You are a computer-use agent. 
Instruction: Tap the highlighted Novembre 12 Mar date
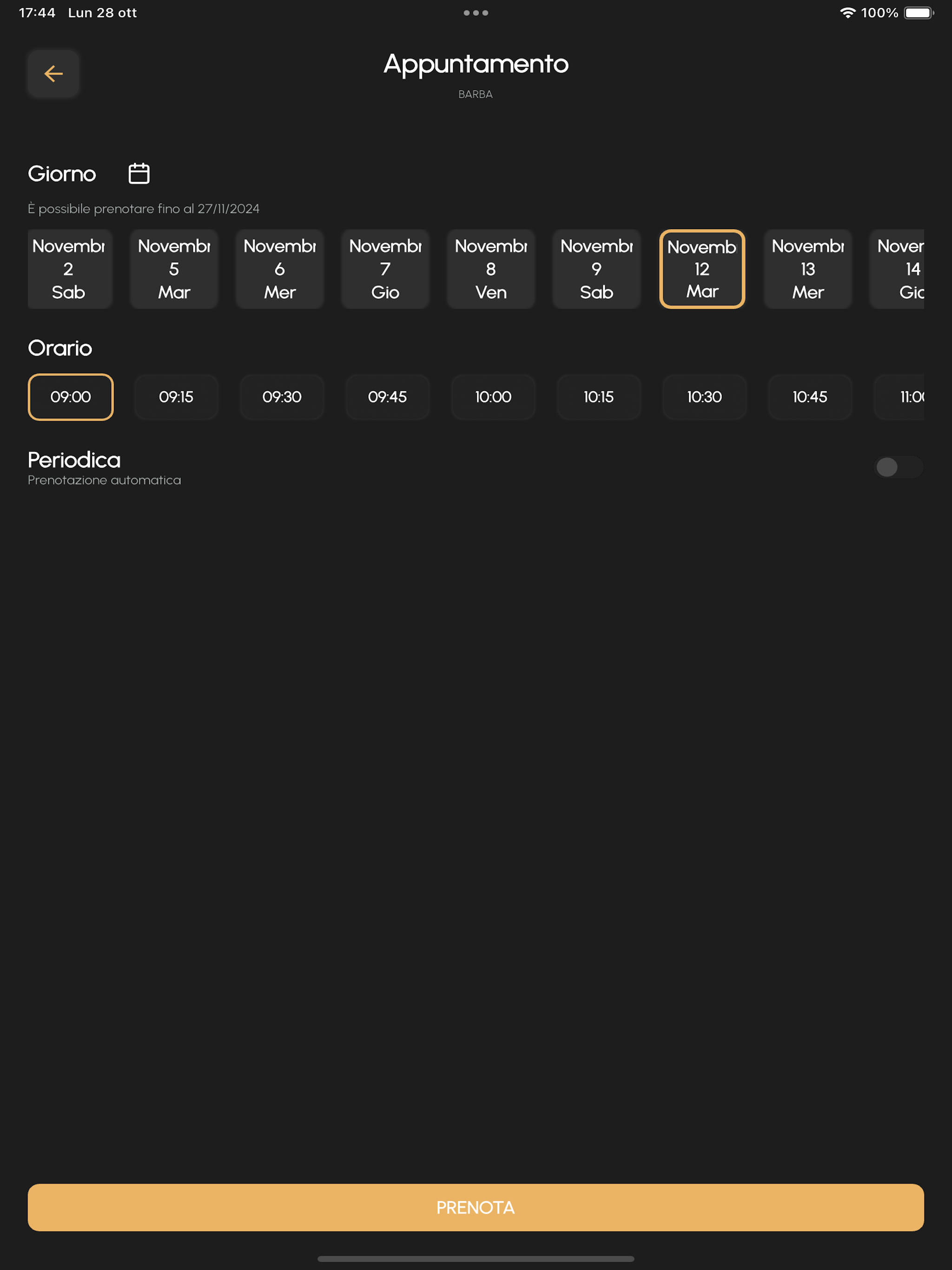pos(702,269)
